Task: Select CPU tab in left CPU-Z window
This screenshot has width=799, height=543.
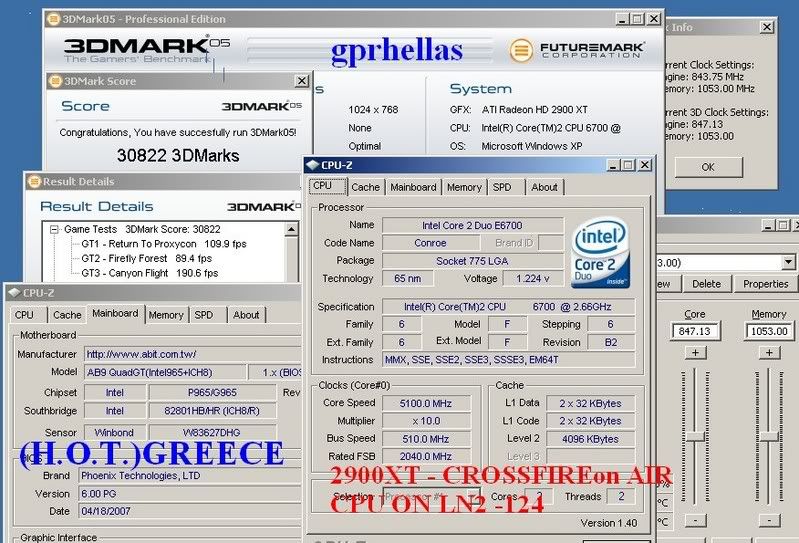Action: (x=24, y=315)
